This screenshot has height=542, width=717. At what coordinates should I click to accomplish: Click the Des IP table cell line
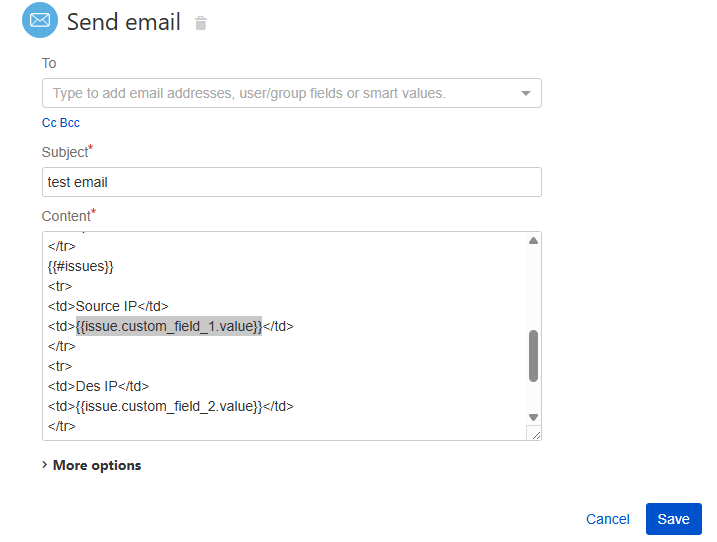(x=98, y=386)
